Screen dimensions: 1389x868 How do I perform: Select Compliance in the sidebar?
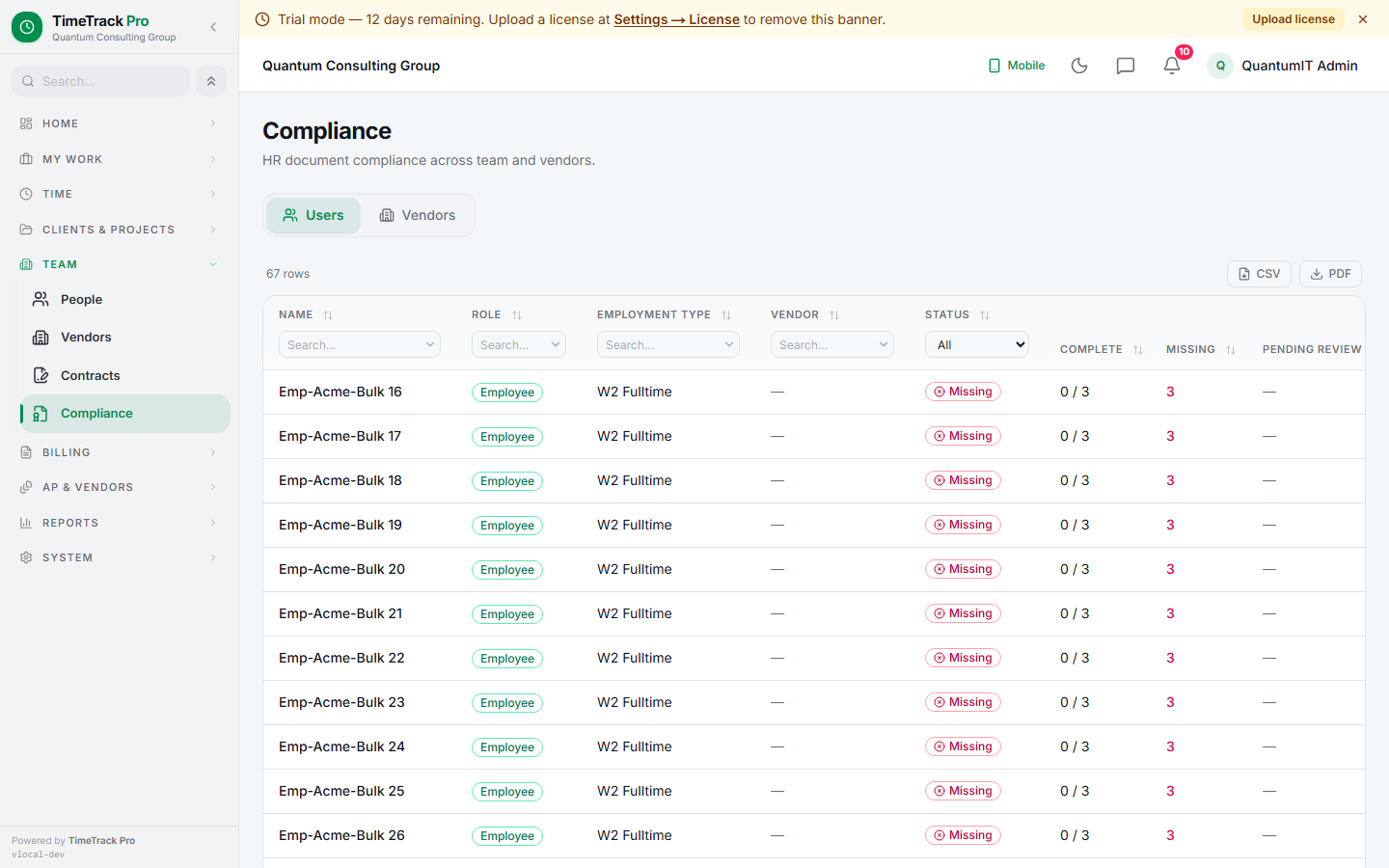[x=125, y=413]
